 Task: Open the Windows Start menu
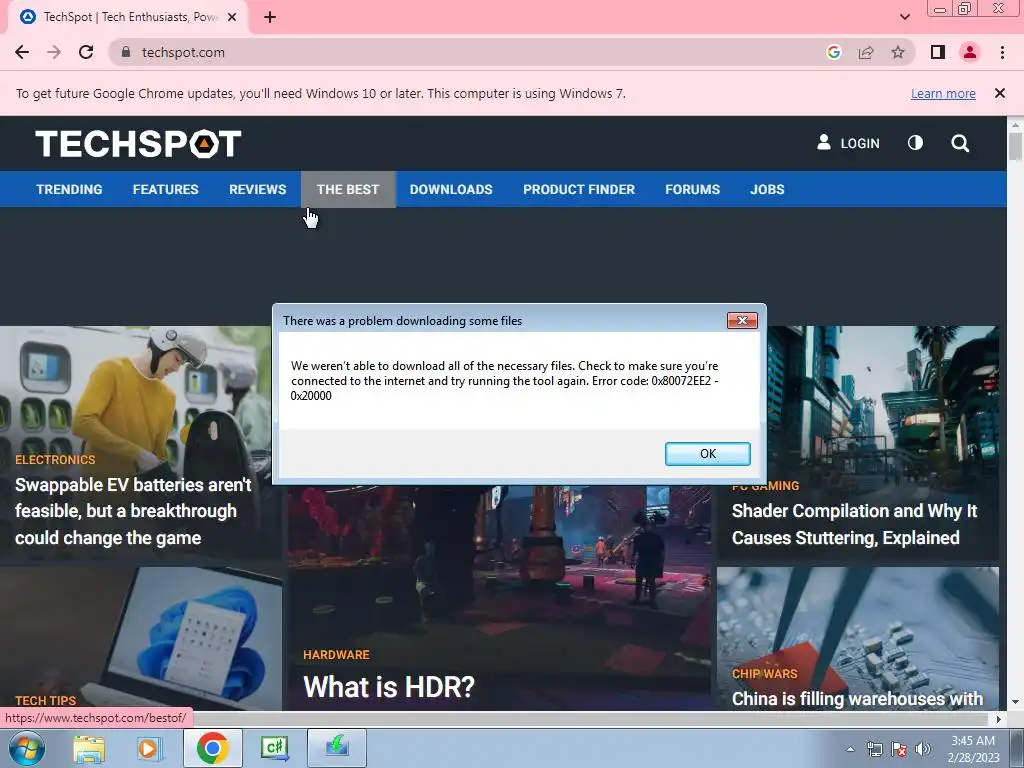26,748
